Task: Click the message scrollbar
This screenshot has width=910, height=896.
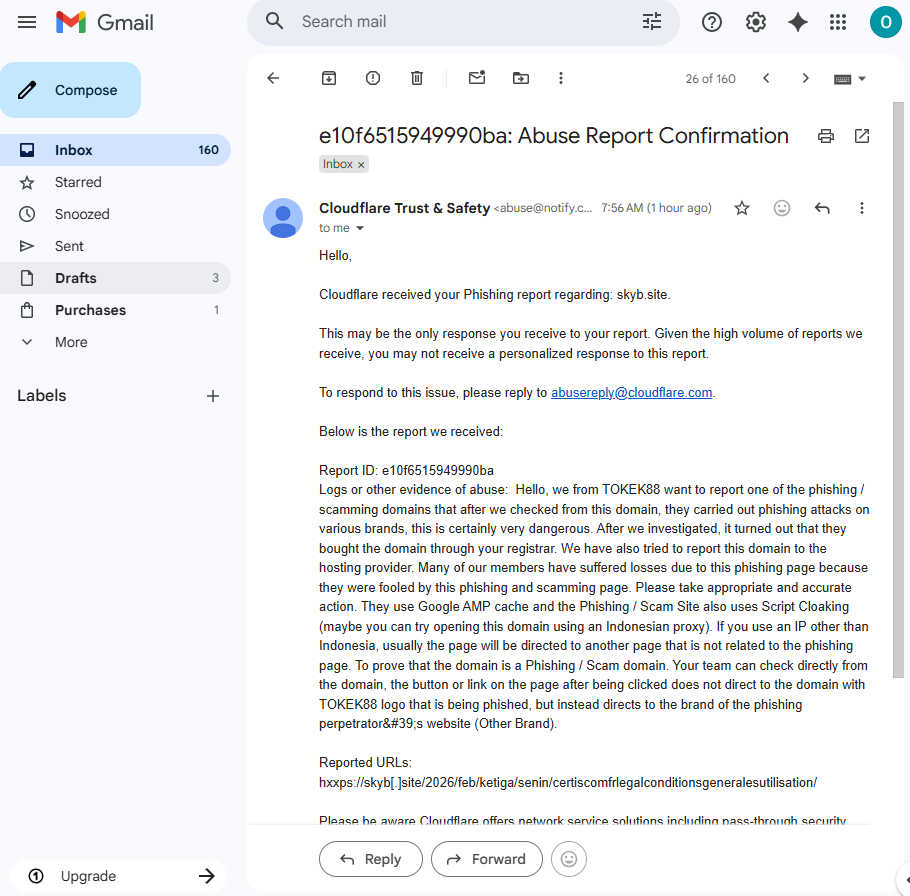Action: (x=898, y=389)
